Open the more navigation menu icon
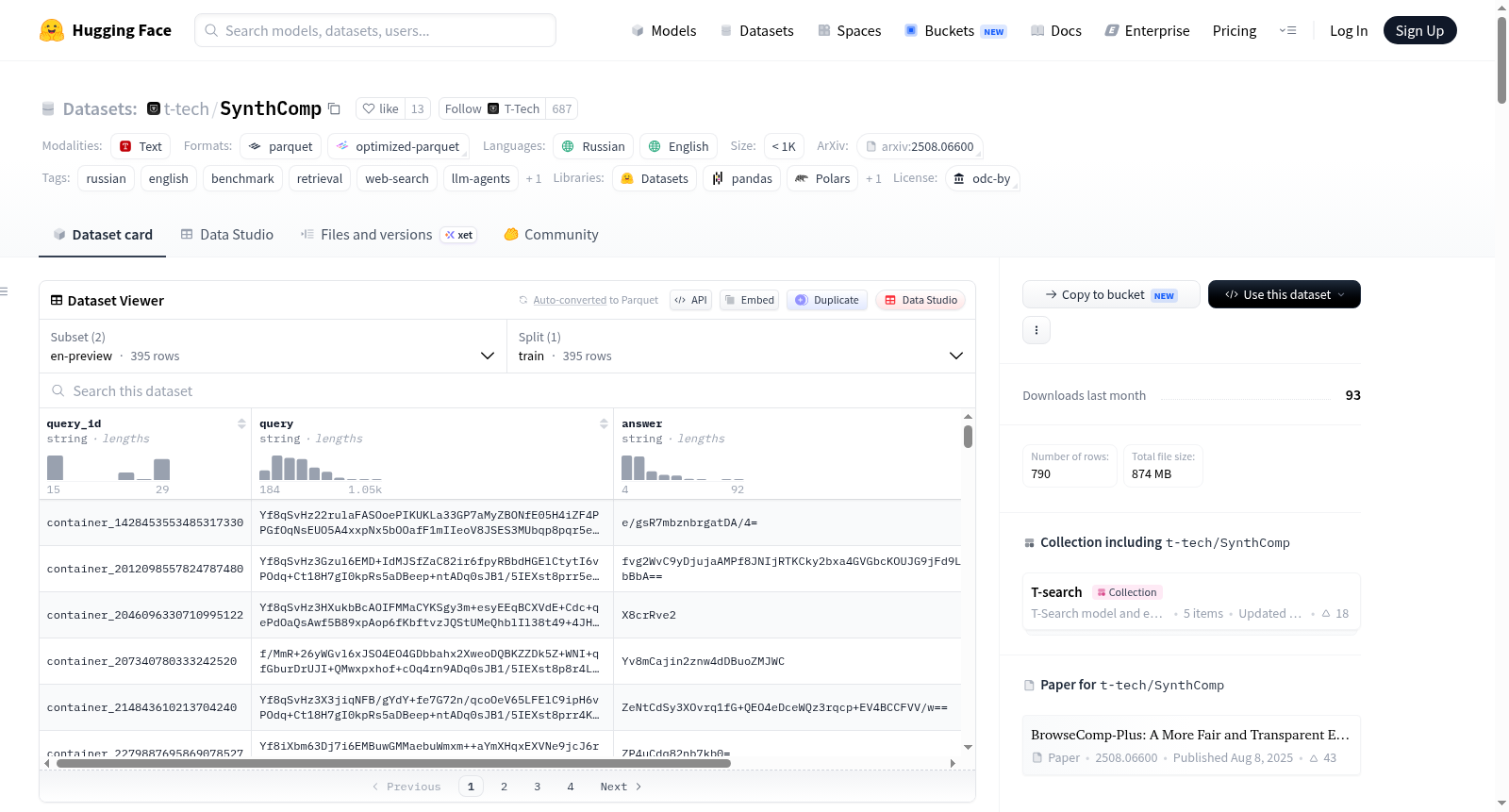 pyautogui.click(x=1287, y=30)
